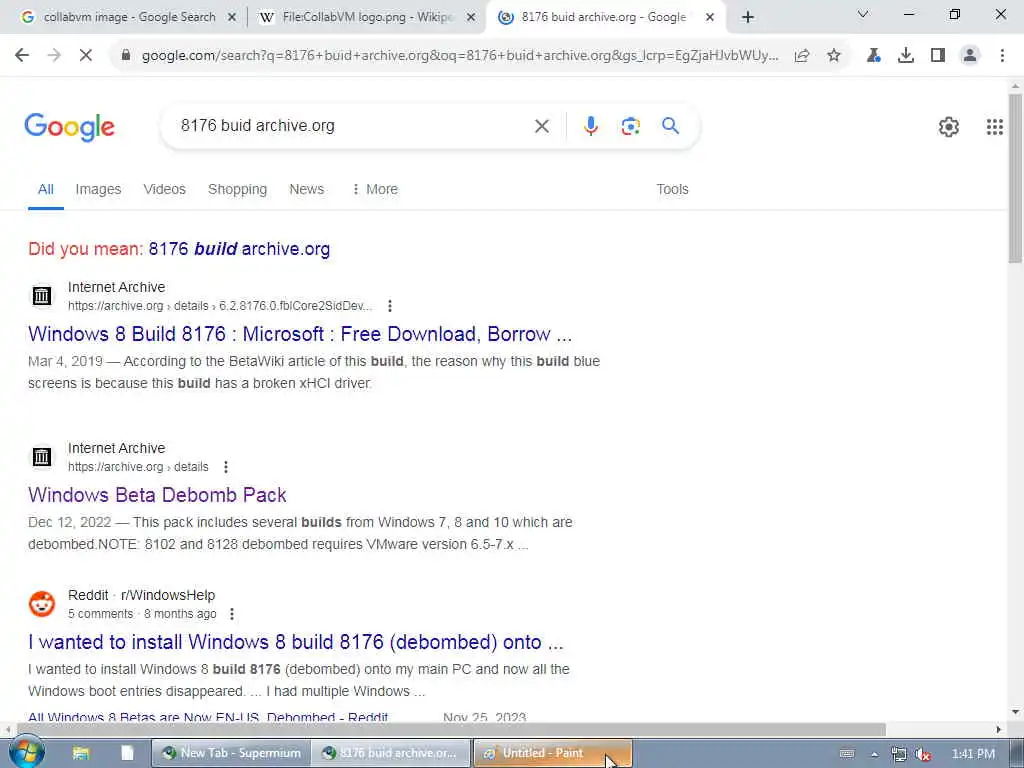Screen dimensions: 1024x768
Task: Click the browser address bar URL
Action: [x=460, y=56]
